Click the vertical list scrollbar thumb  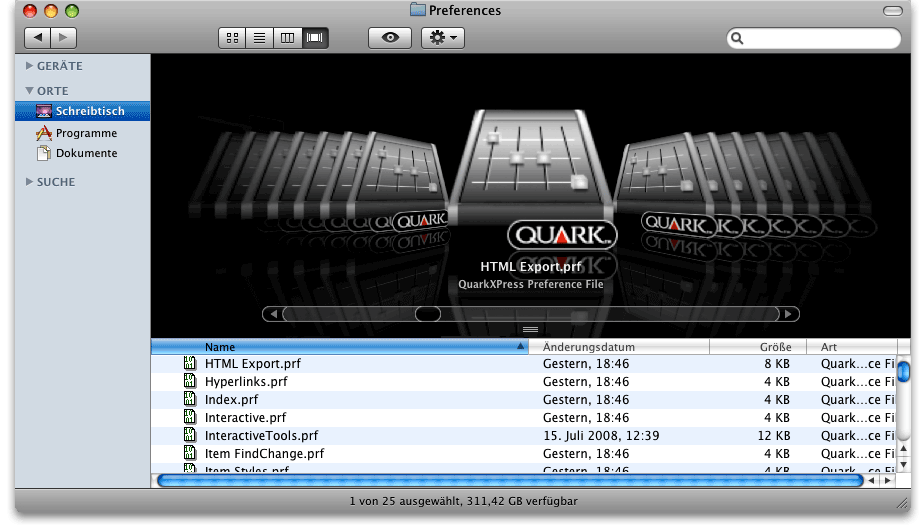[x=904, y=372]
